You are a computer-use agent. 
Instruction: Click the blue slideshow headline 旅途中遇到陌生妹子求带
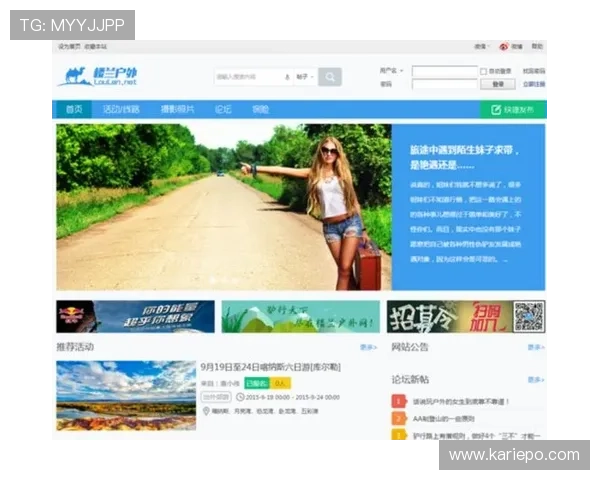[x=464, y=157]
